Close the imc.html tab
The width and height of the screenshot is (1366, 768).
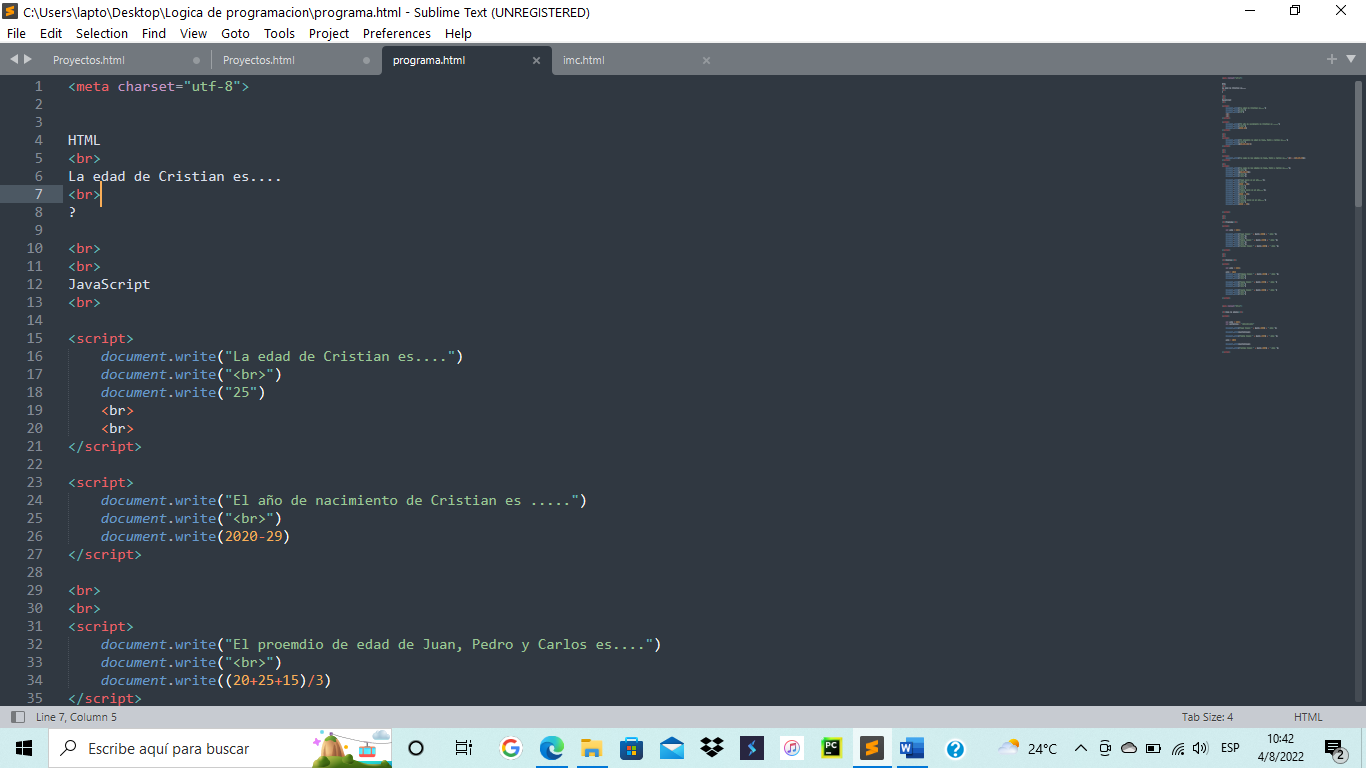click(706, 60)
